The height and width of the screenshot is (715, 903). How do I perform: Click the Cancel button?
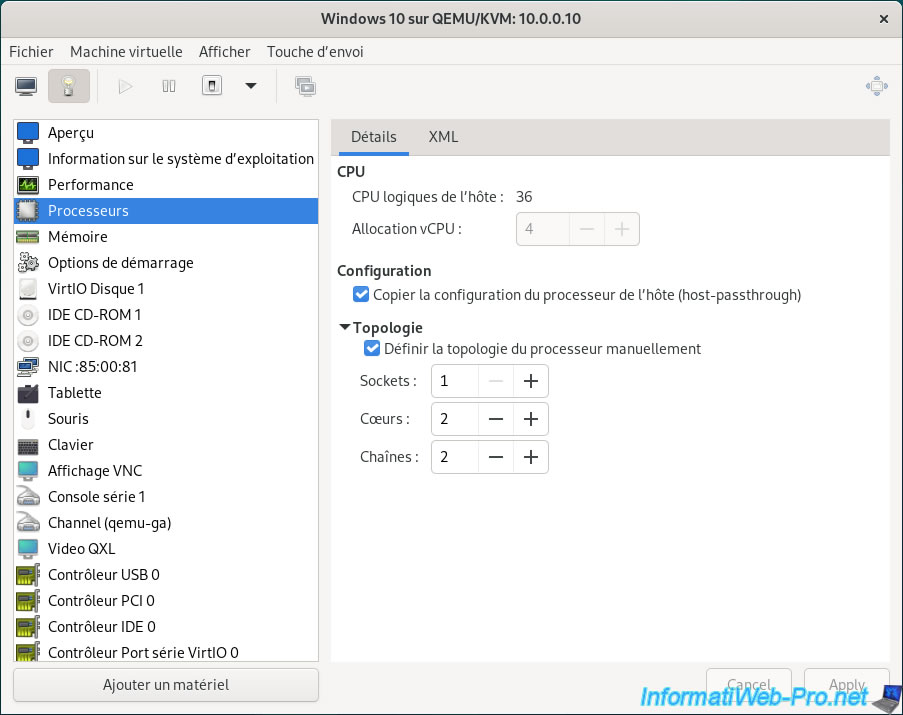(x=749, y=684)
